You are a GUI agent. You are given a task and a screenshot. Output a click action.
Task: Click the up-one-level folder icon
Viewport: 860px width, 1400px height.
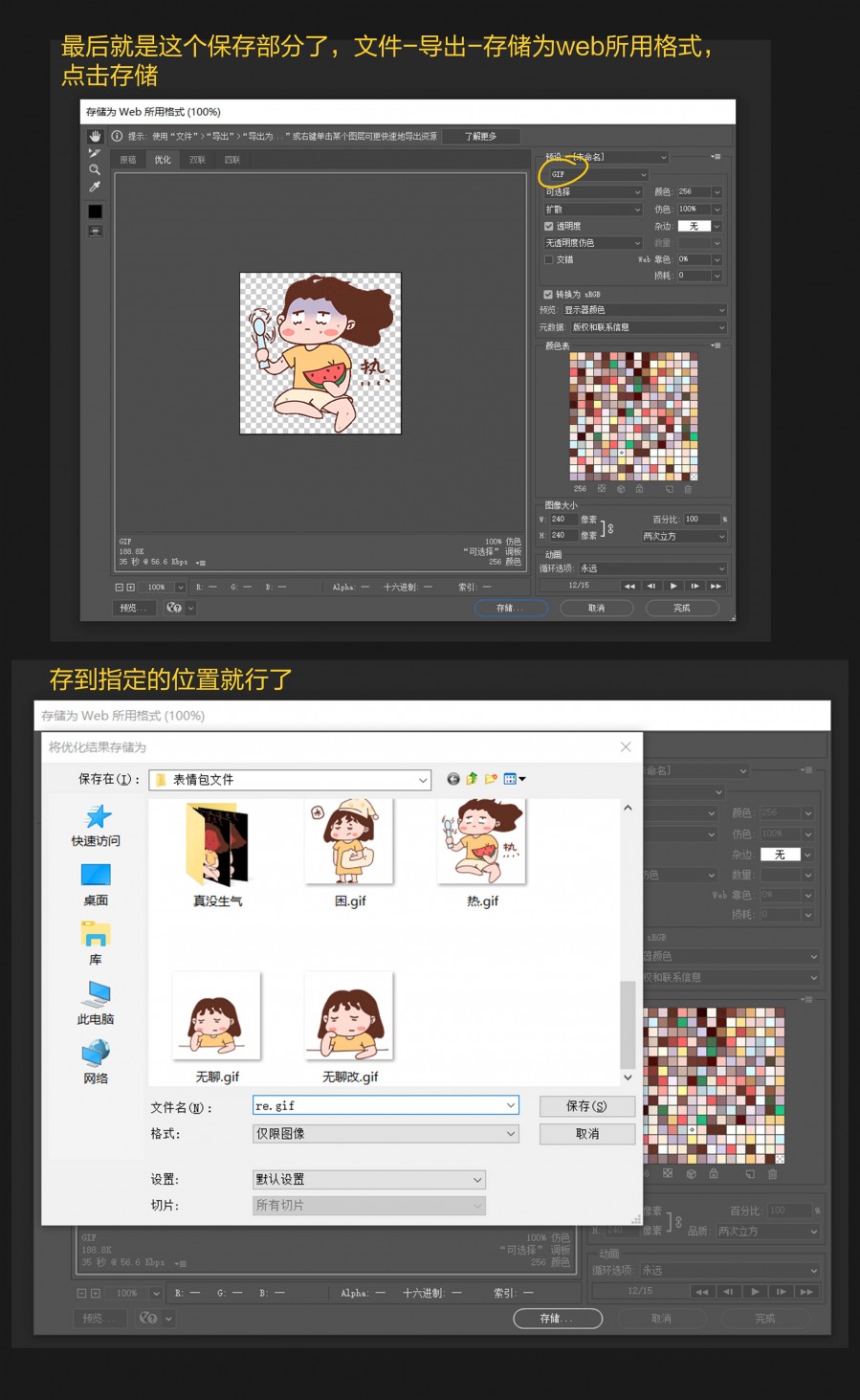pyautogui.click(x=472, y=779)
